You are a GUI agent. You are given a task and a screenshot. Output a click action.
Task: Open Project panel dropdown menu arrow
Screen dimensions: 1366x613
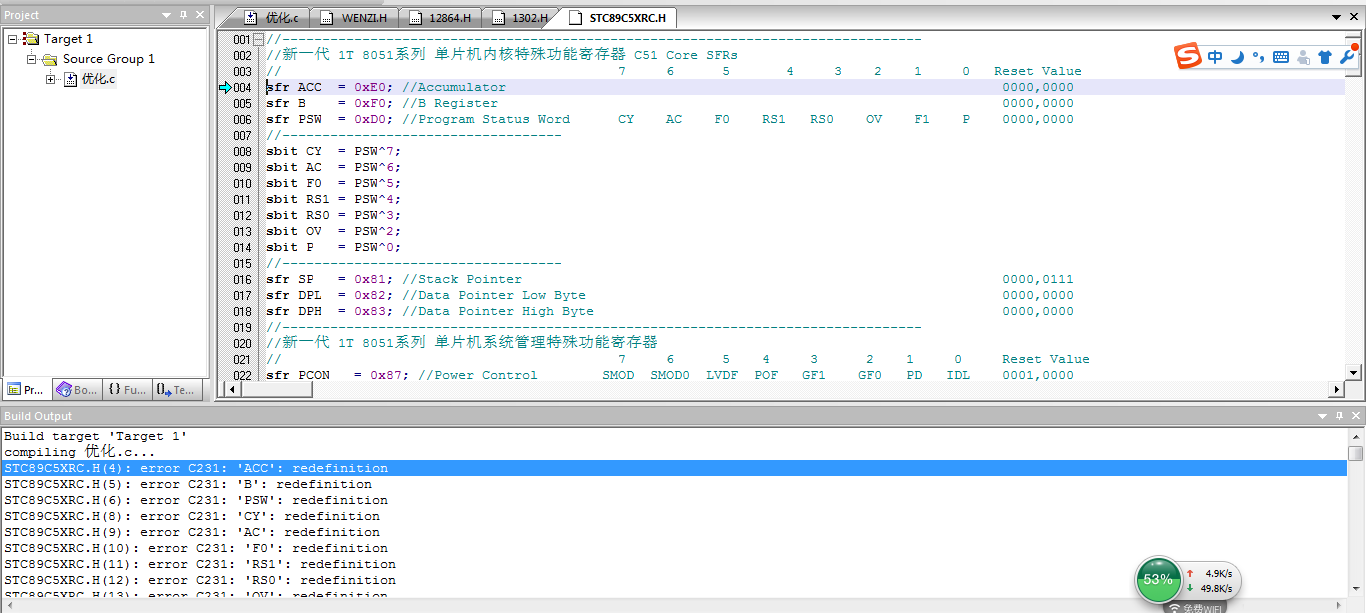click(166, 15)
